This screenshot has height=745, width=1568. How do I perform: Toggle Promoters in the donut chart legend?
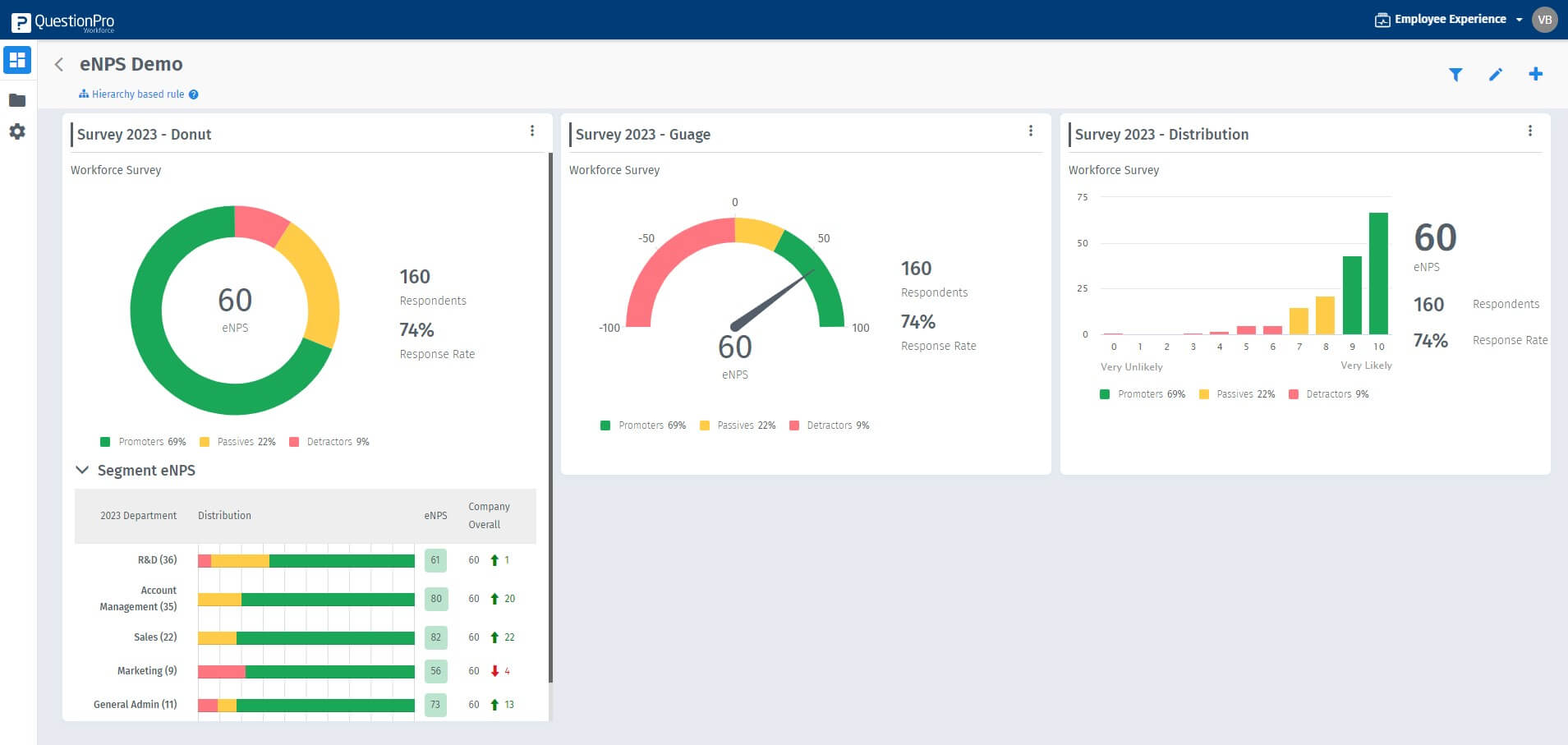(x=143, y=441)
